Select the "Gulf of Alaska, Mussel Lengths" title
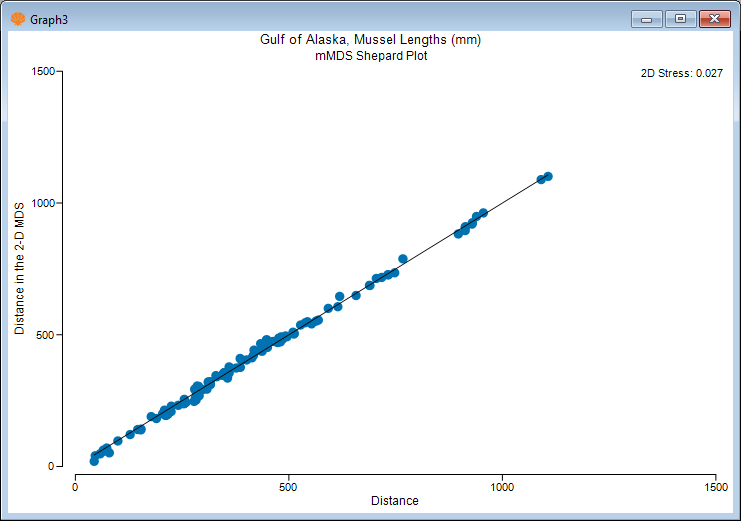The height and width of the screenshot is (521, 741). point(370,40)
